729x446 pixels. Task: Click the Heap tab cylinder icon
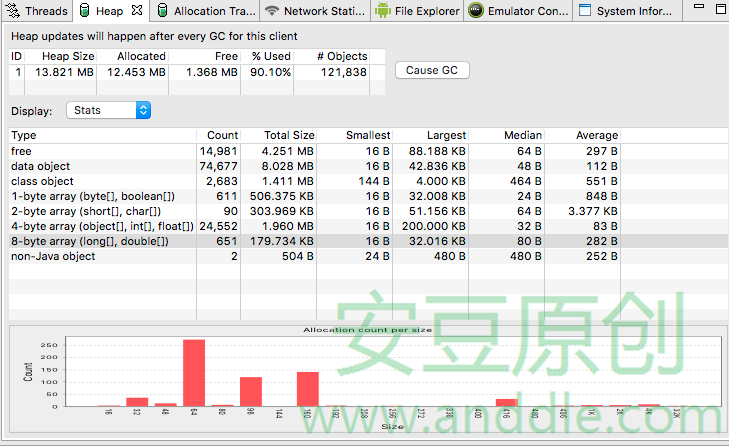[84, 10]
